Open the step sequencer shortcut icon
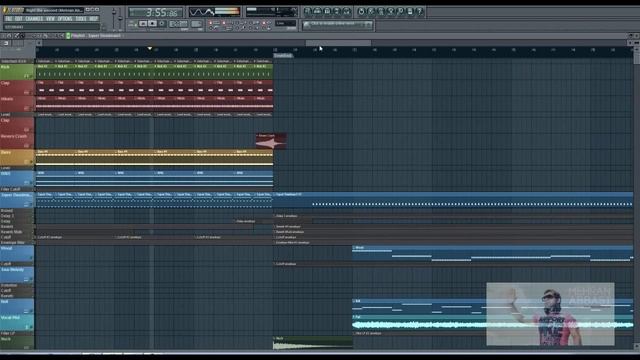 (x=318, y=11)
